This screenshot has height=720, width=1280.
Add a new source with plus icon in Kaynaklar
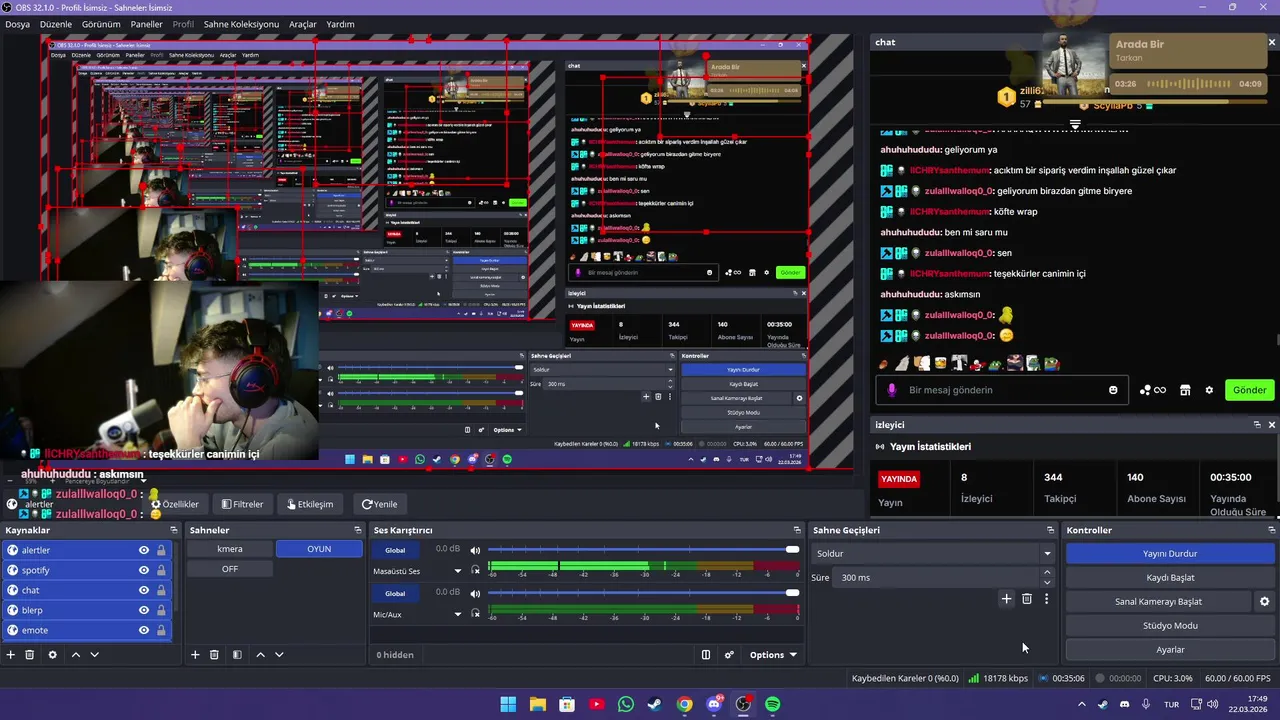[x=11, y=655]
